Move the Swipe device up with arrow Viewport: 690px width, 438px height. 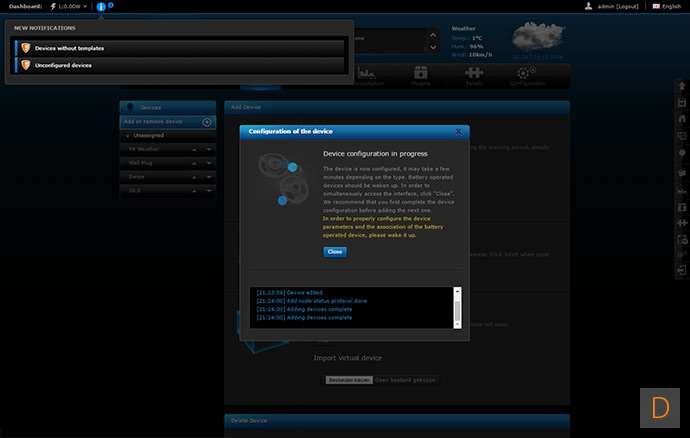[x=194, y=177]
